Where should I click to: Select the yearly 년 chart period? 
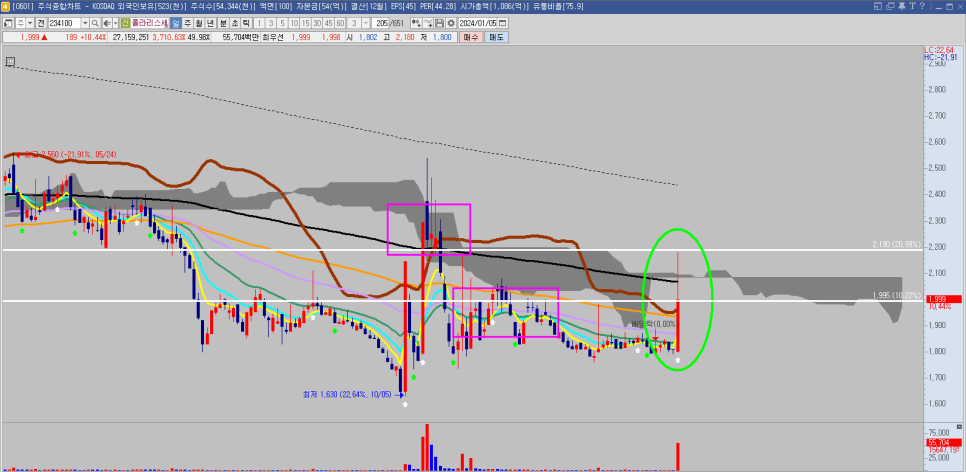pos(211,23)
